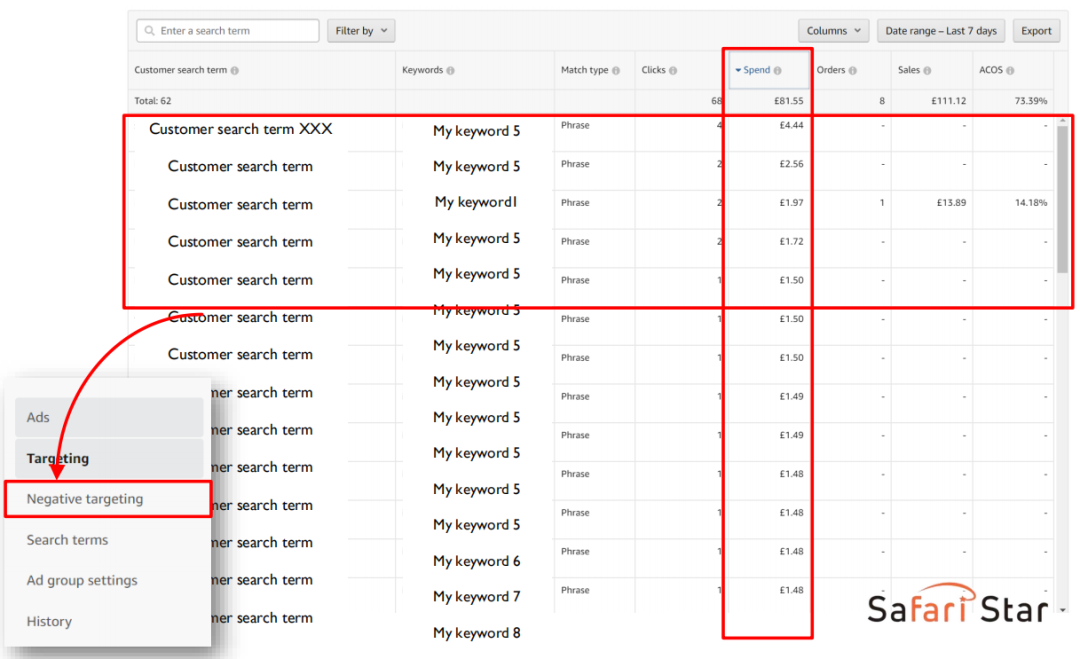The width and height of the screenshot is (1080, 659).
Task: Click info icon next to Sales header
Action: point(928,71)
